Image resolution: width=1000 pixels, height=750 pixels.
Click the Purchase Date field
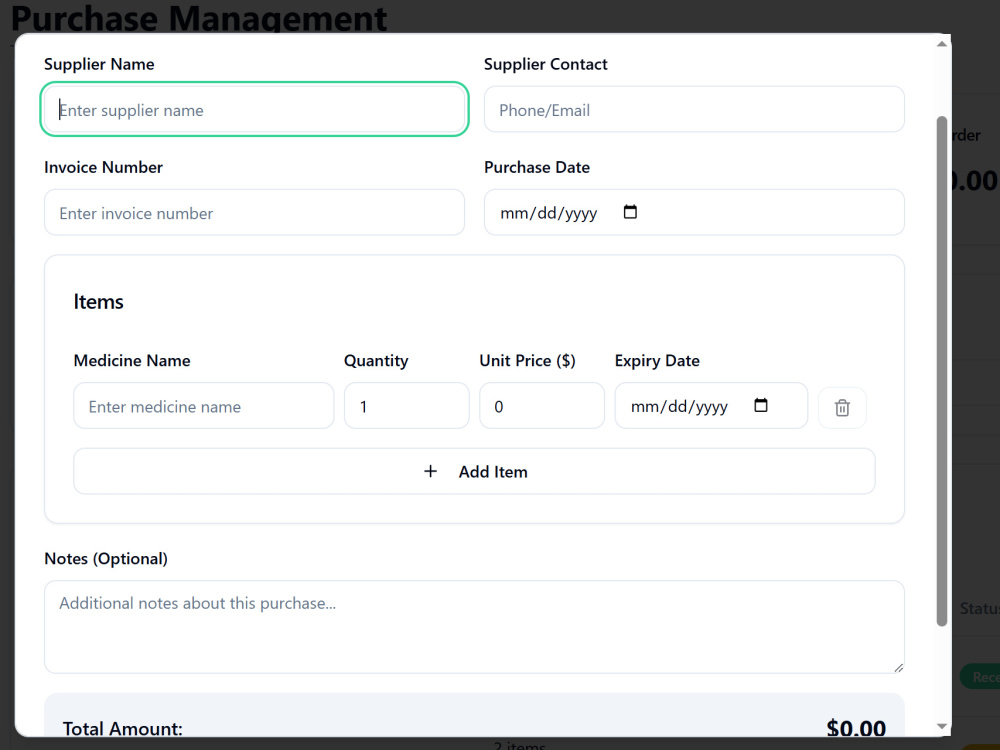[694, 212]
